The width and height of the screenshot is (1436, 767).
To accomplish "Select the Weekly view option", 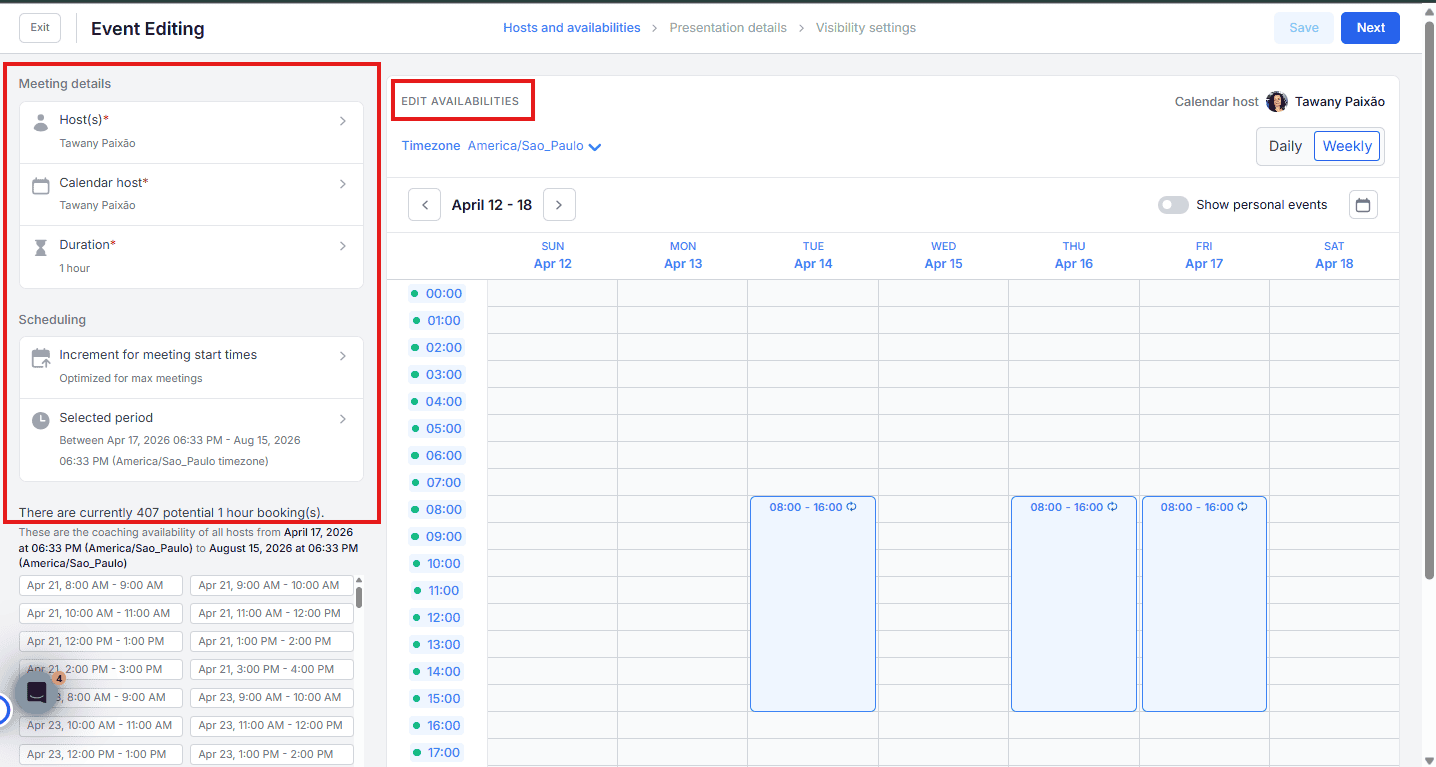I will coord(1346,146).
